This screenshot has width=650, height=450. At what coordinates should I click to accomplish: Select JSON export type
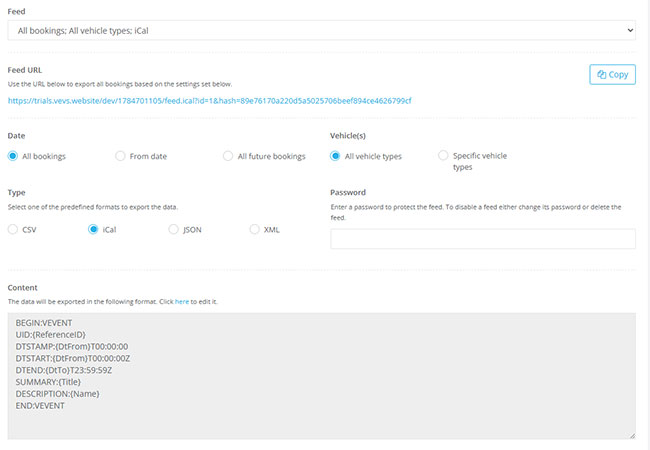pos(173,229)
